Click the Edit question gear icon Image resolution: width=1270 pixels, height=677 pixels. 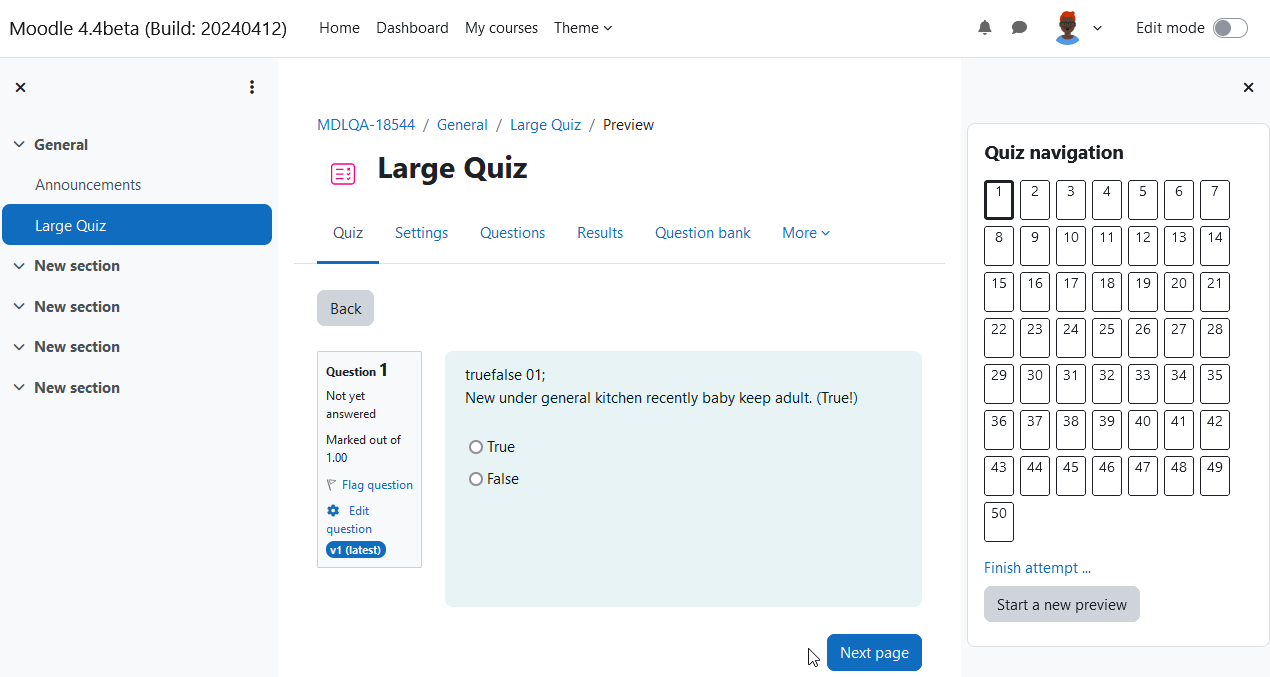[333, 511]
